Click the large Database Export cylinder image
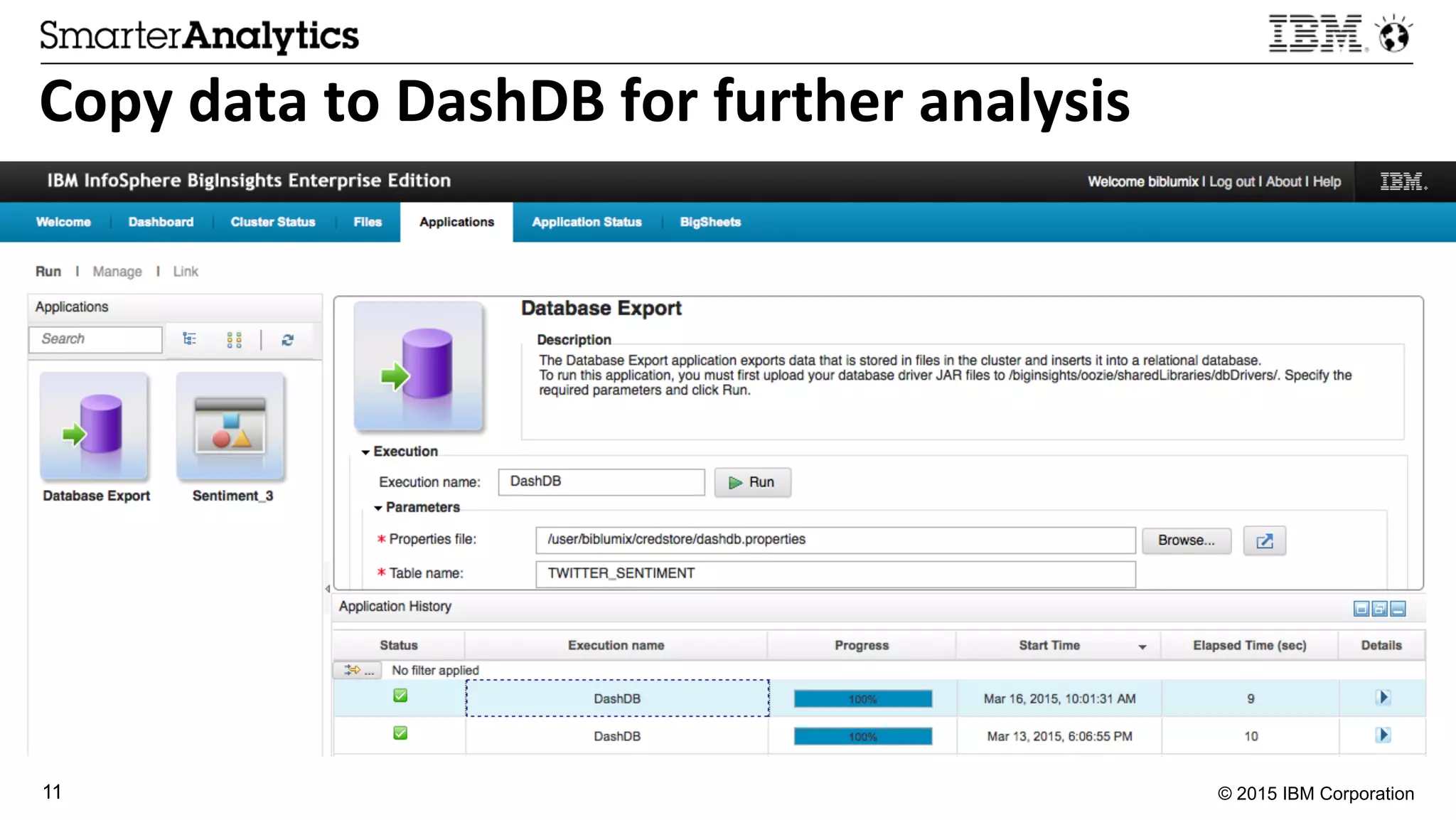The width and height of the screenshot is (1456, 820). [419, 366]
